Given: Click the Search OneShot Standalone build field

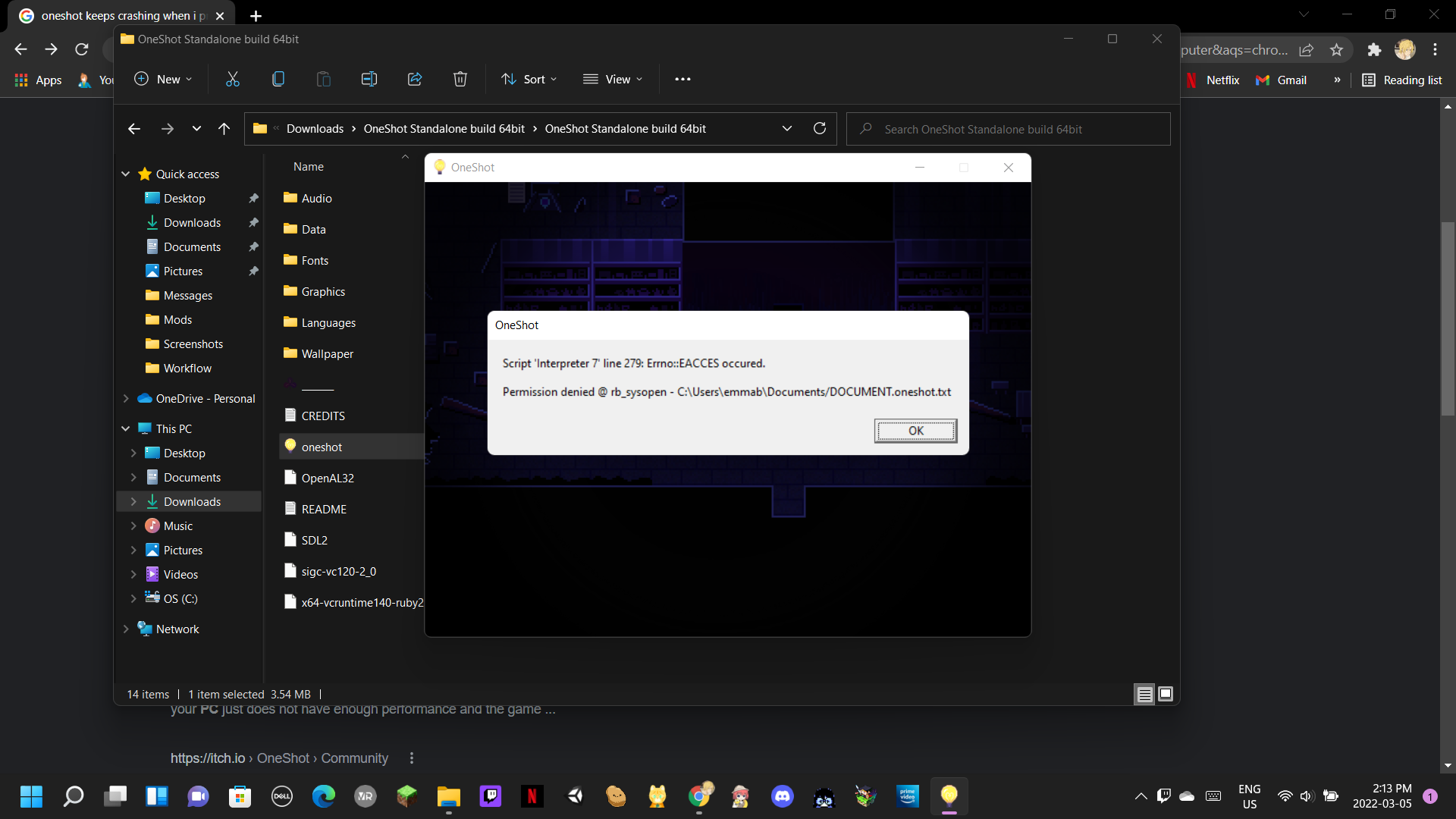Looking at the screenshot, I should pos(1009,129).
